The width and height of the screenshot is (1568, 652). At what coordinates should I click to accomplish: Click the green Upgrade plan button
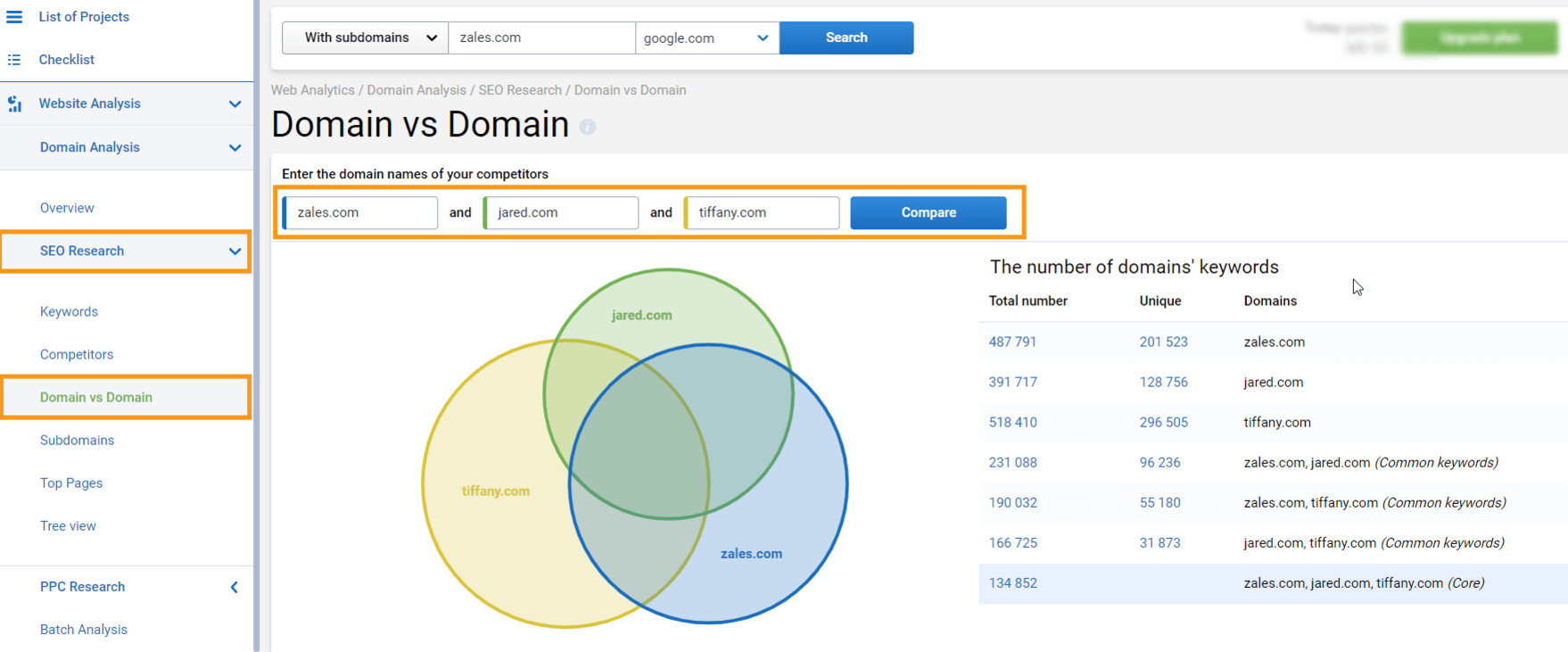[1480, 37]
